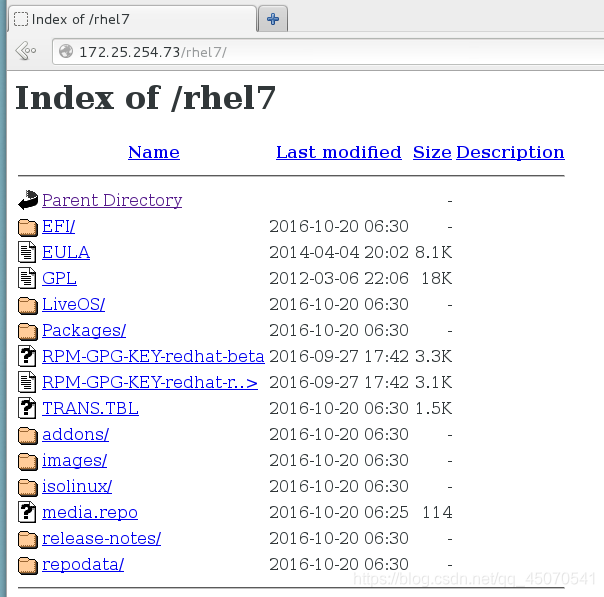
Task: Click GPL's date '2012-03-06 22:06'
Action: tap(339, 278)
